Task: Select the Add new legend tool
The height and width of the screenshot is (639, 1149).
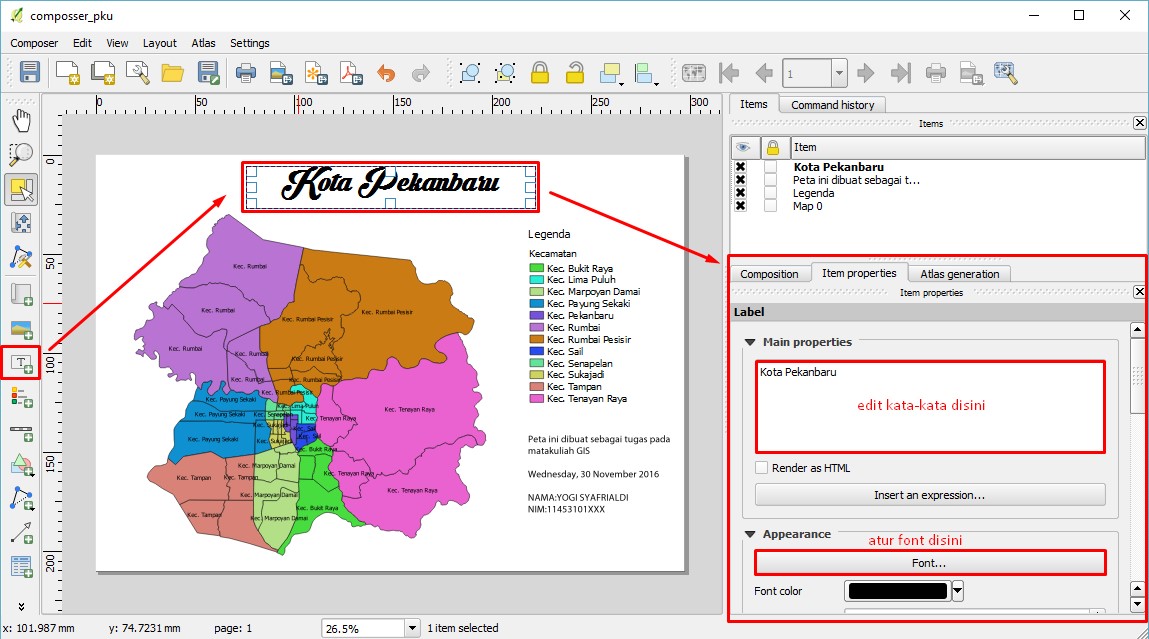Action: coord(20,396)
